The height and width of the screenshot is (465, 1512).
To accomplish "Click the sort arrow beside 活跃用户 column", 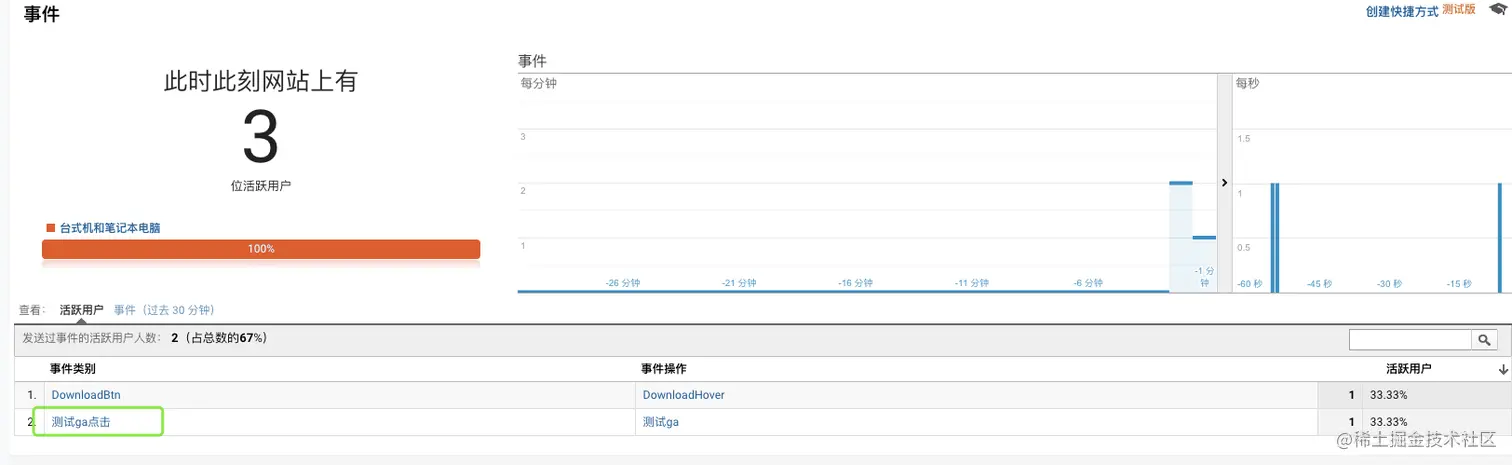I will pos(1503,370).
